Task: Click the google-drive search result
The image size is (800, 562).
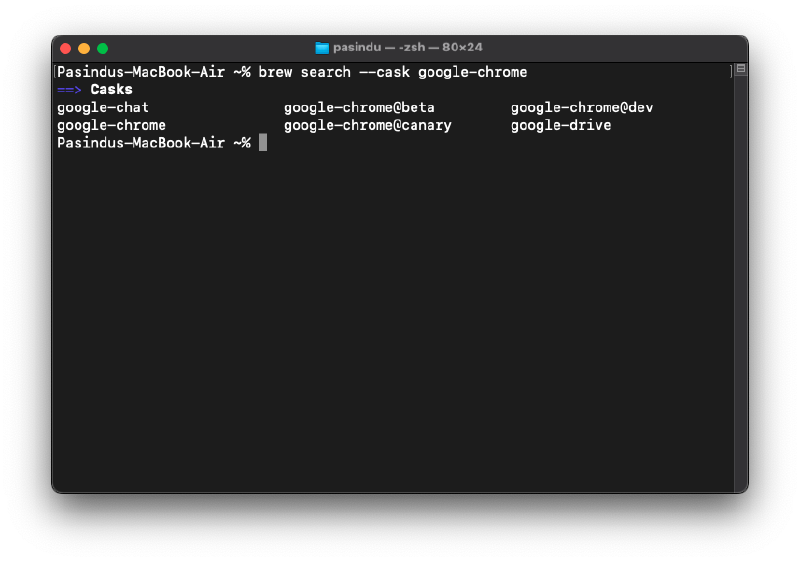Action: [x=561, y=125]
